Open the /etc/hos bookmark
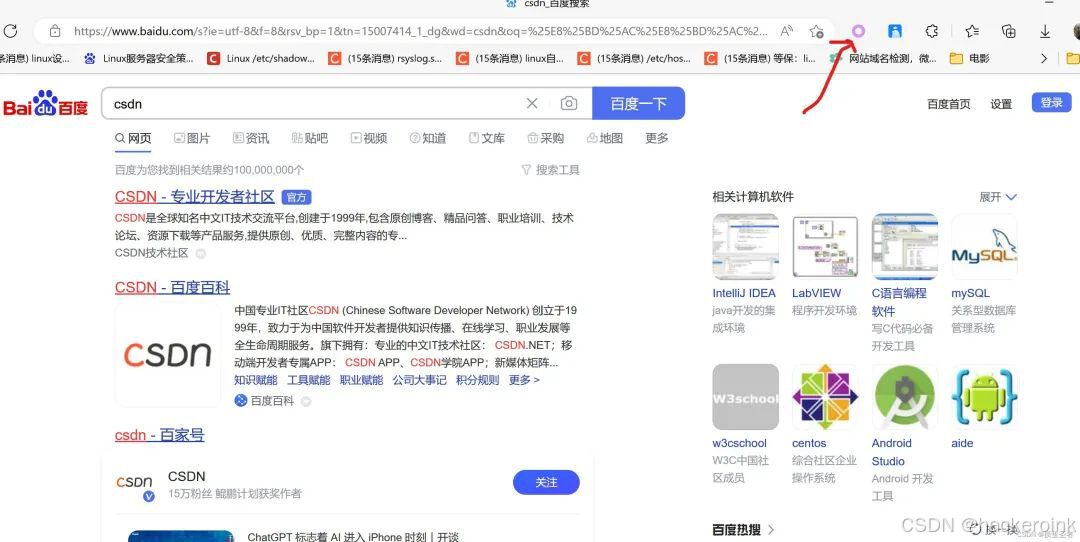 point(634,59)
